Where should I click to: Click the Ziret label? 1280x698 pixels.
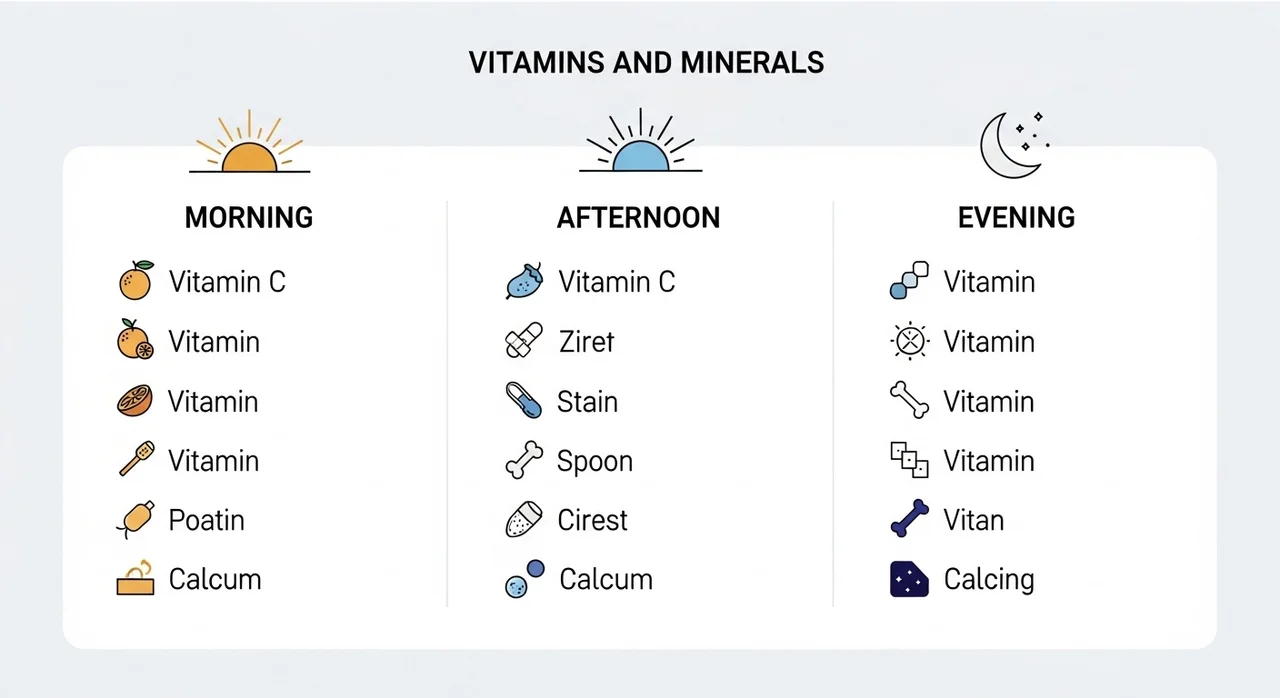pos(586,342)
